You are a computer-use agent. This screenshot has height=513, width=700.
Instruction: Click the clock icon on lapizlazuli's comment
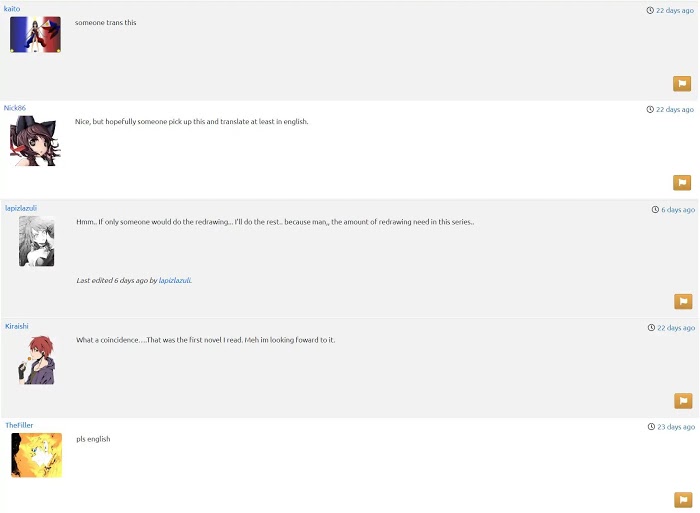pos(656,210)
